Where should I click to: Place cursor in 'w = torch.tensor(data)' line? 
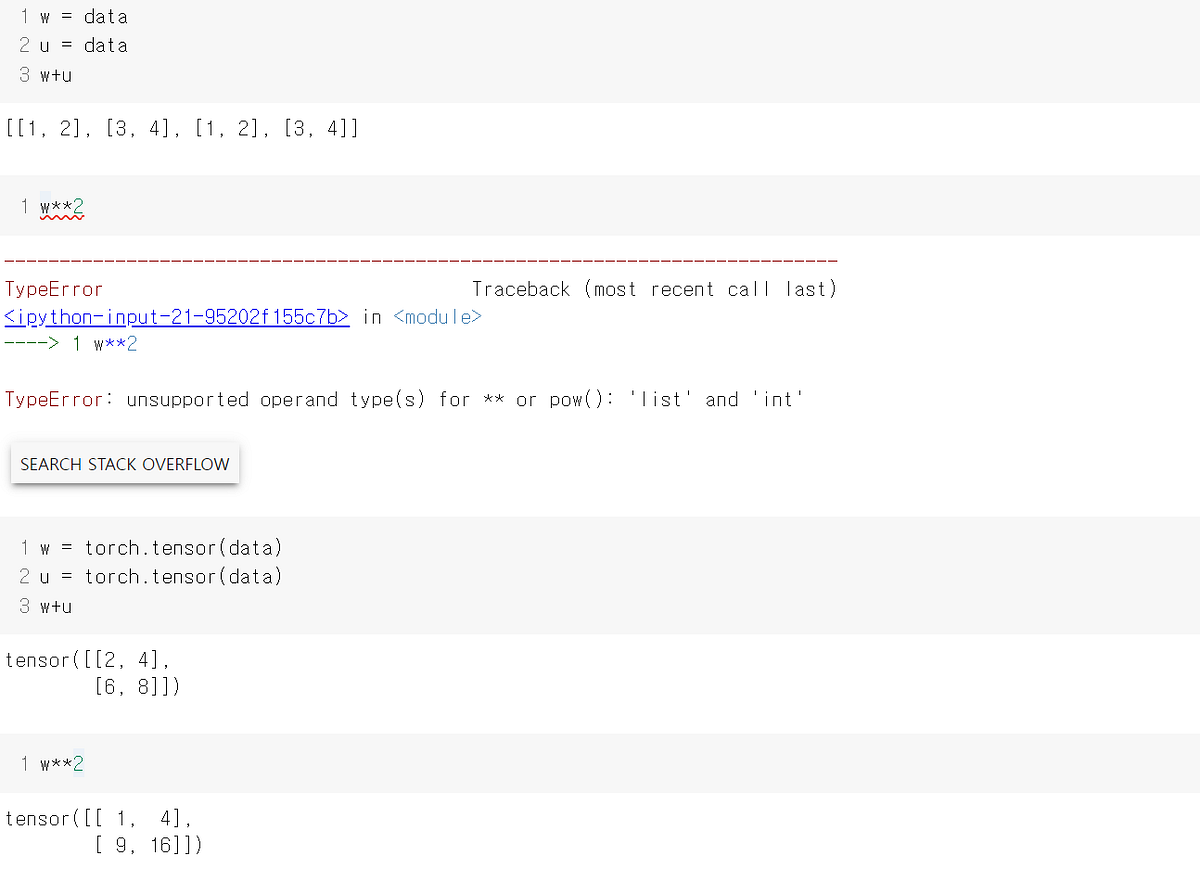point(161,548)
